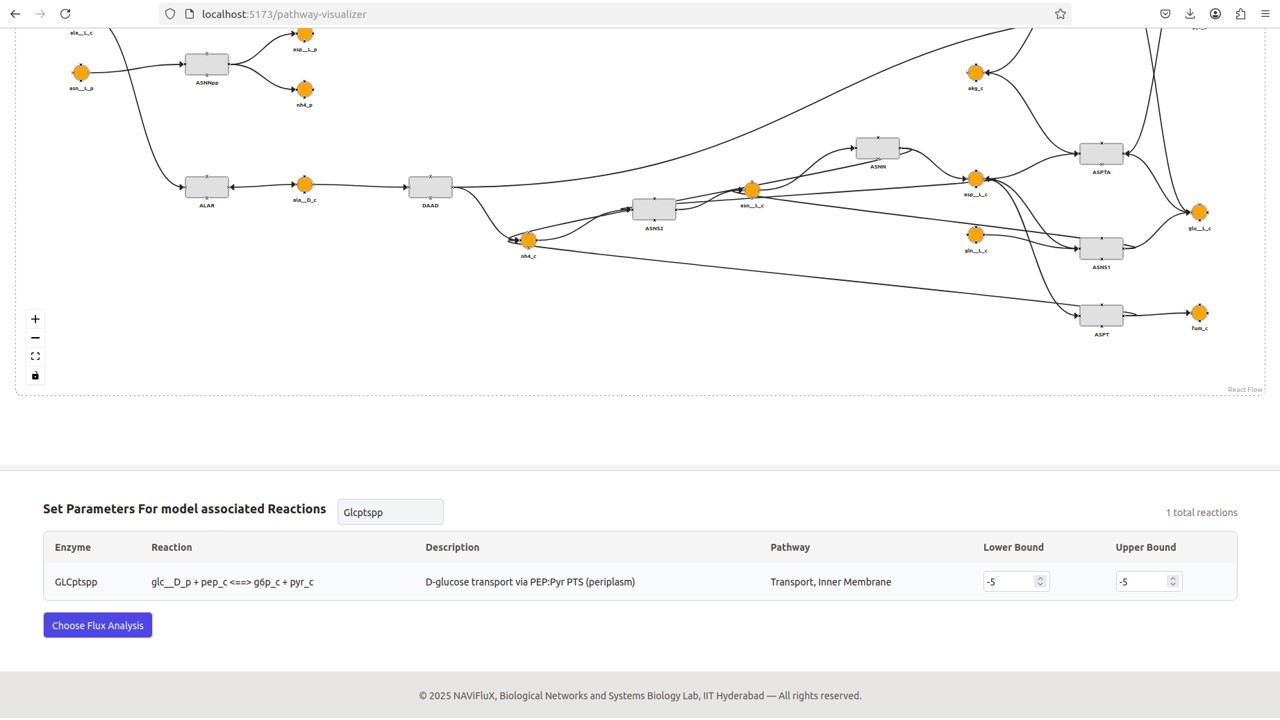The height and width of the screenshot is (720, 1280).
Task: Focus the Lower Bound input for GLCptspp
Action: [x=1008, y=581]
